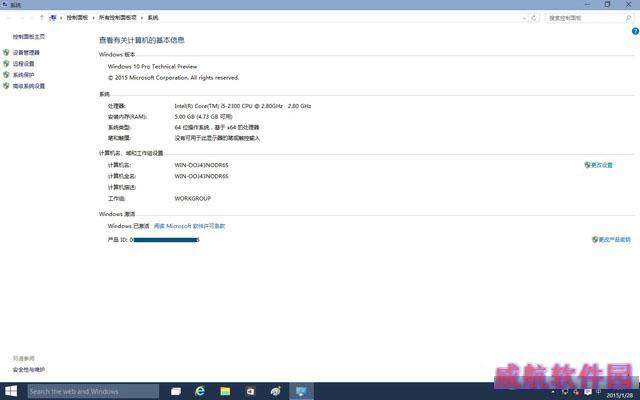640x400 pixels.
Task: Open 设备管理器 (Device Manager)
Action: click(x=26, y=53)
